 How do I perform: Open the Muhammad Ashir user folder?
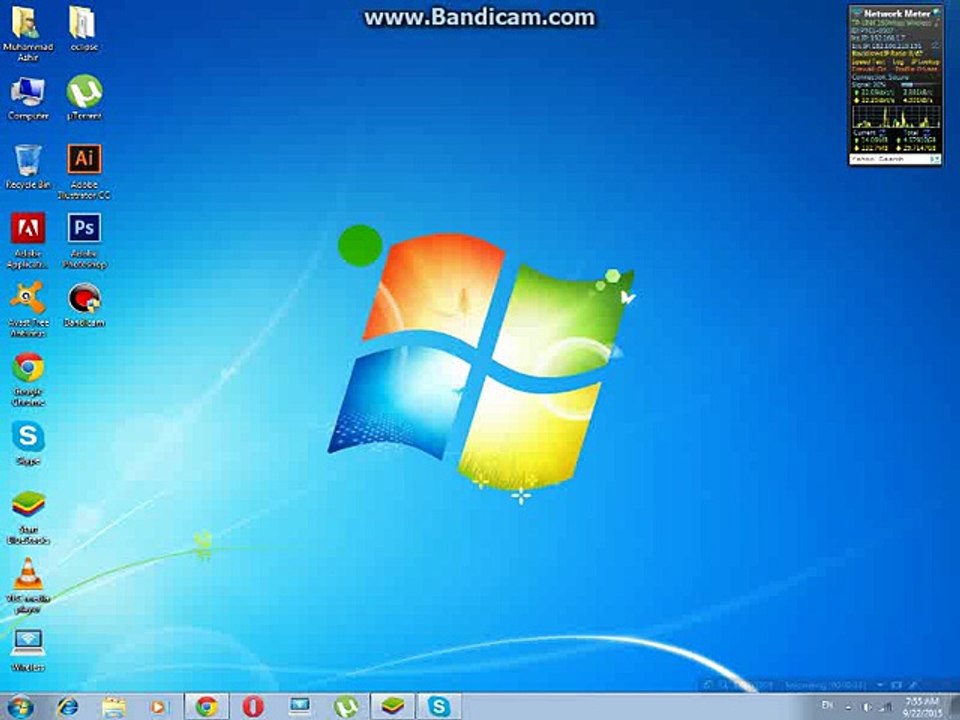[x=27, y=34]
